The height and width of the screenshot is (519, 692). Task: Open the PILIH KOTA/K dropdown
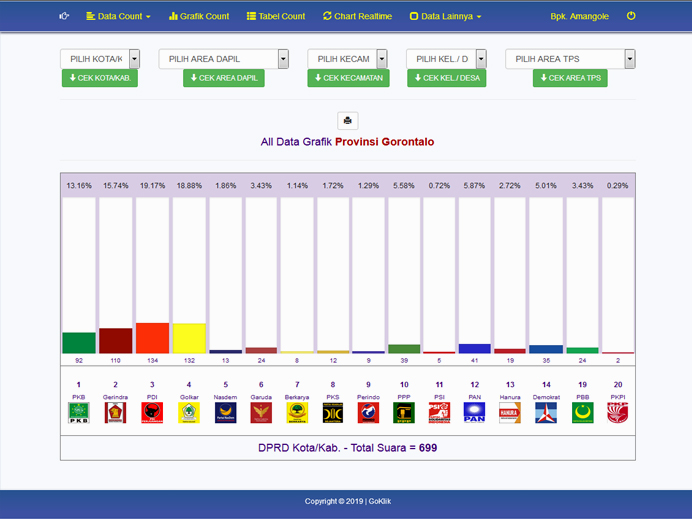click(x=100, y=59)
